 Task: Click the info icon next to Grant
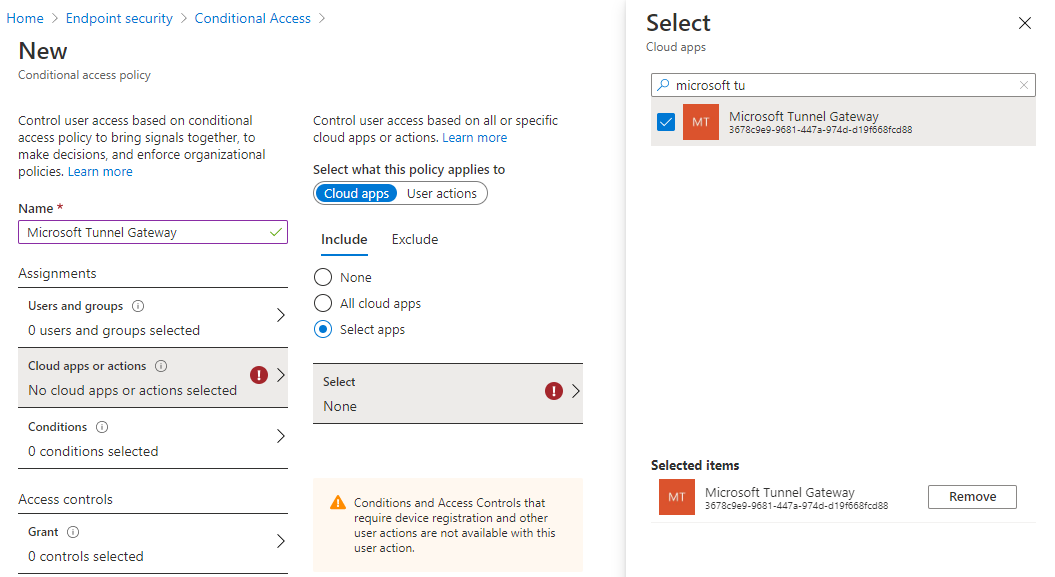73,532
